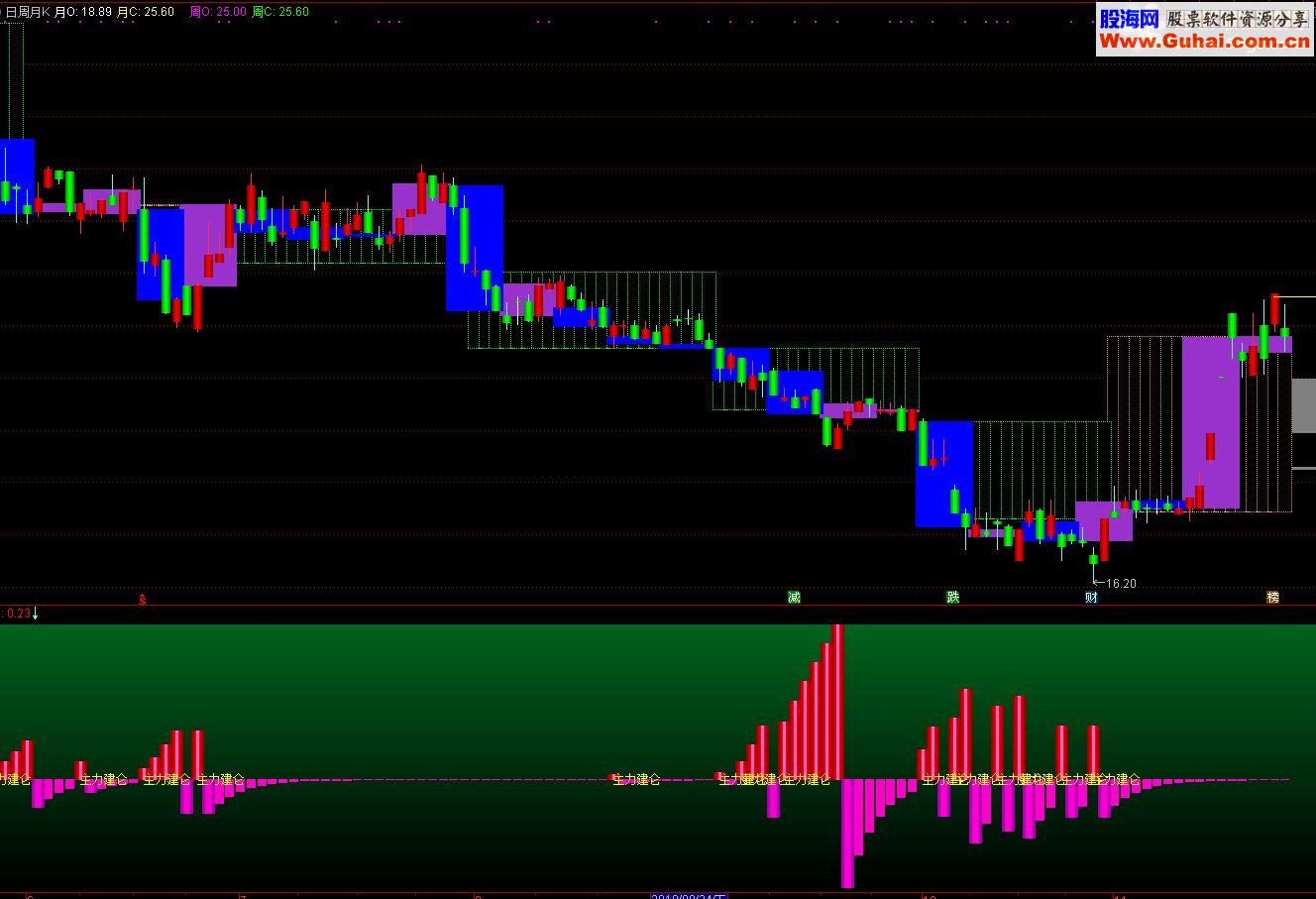The width and height of the screenshot is (1316, 899).
Task: Click the magenta 周O: 25.00 value
Action: (x=217, y=12)
